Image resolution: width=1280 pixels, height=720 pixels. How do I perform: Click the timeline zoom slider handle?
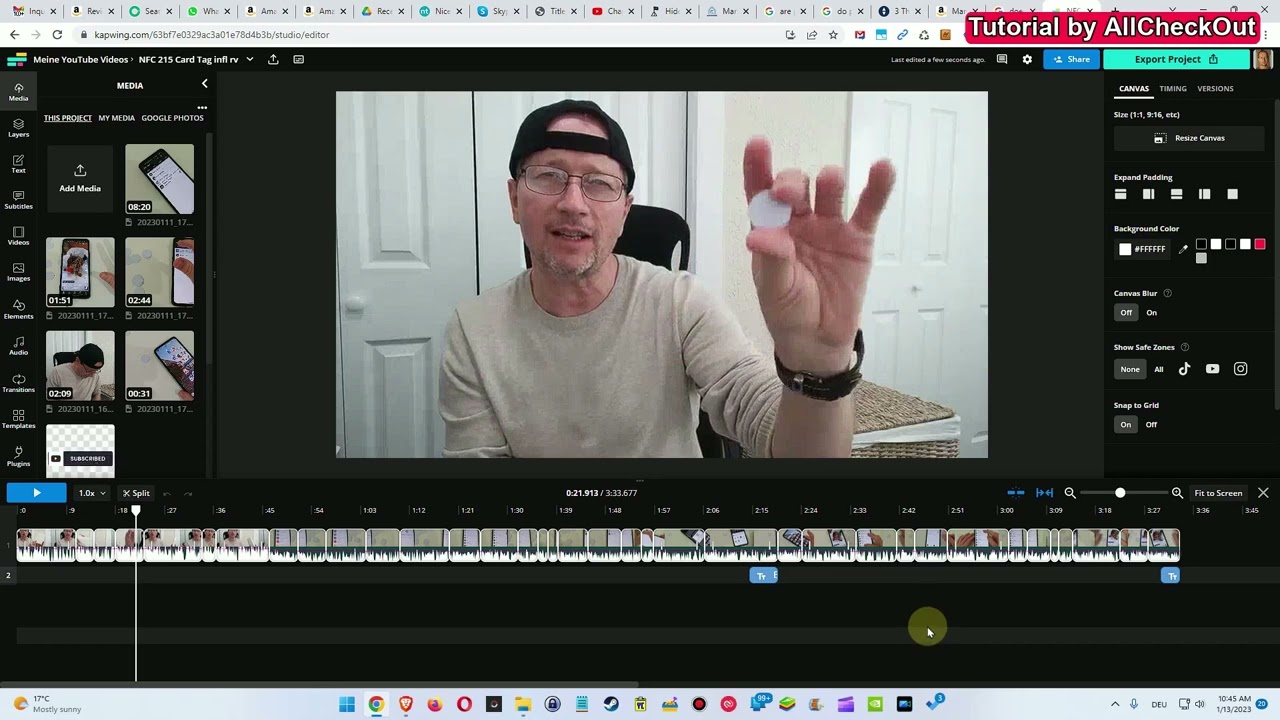click(1120, 493)
